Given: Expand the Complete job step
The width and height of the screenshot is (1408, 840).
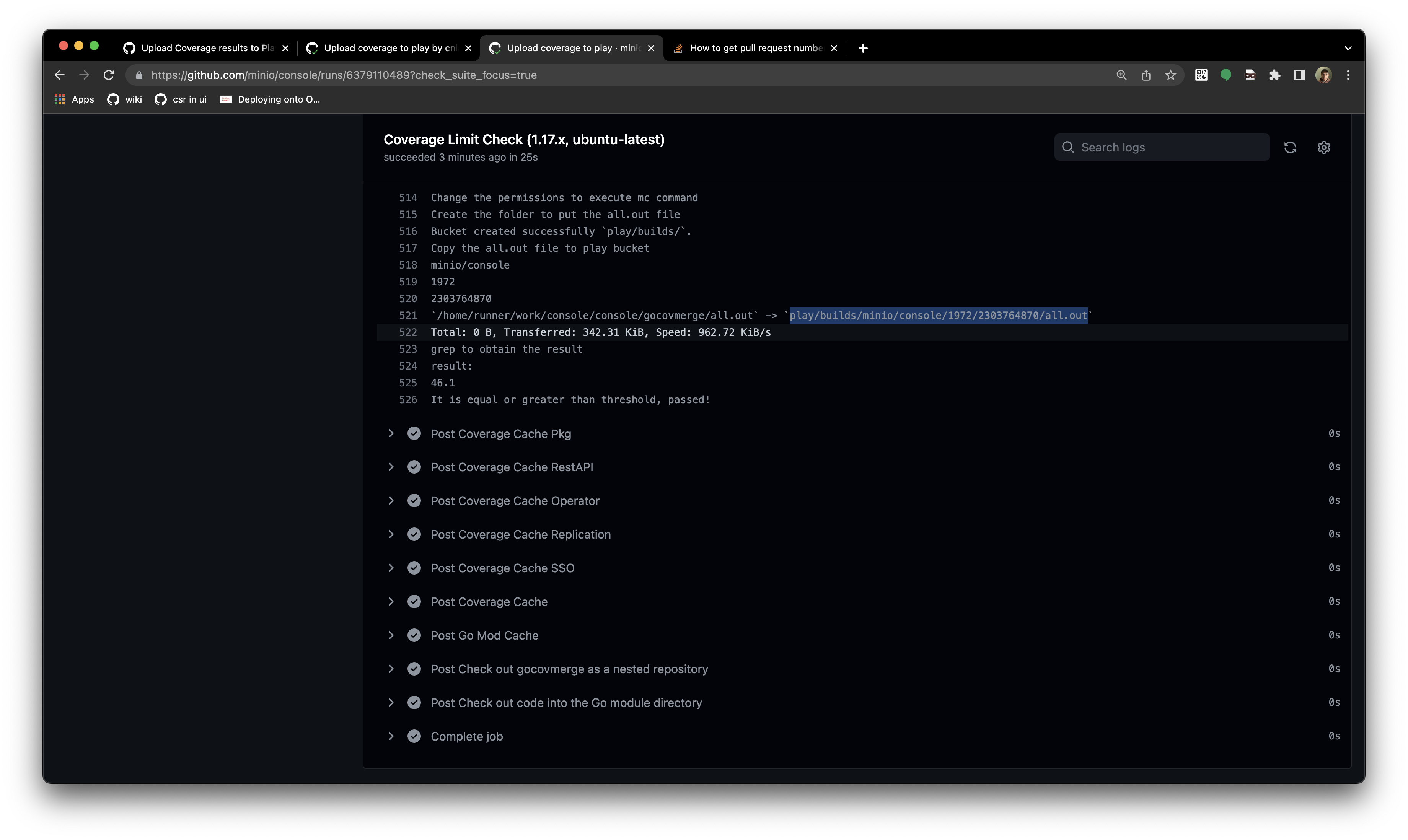Looking at the screenshot, I should [391, 736].
